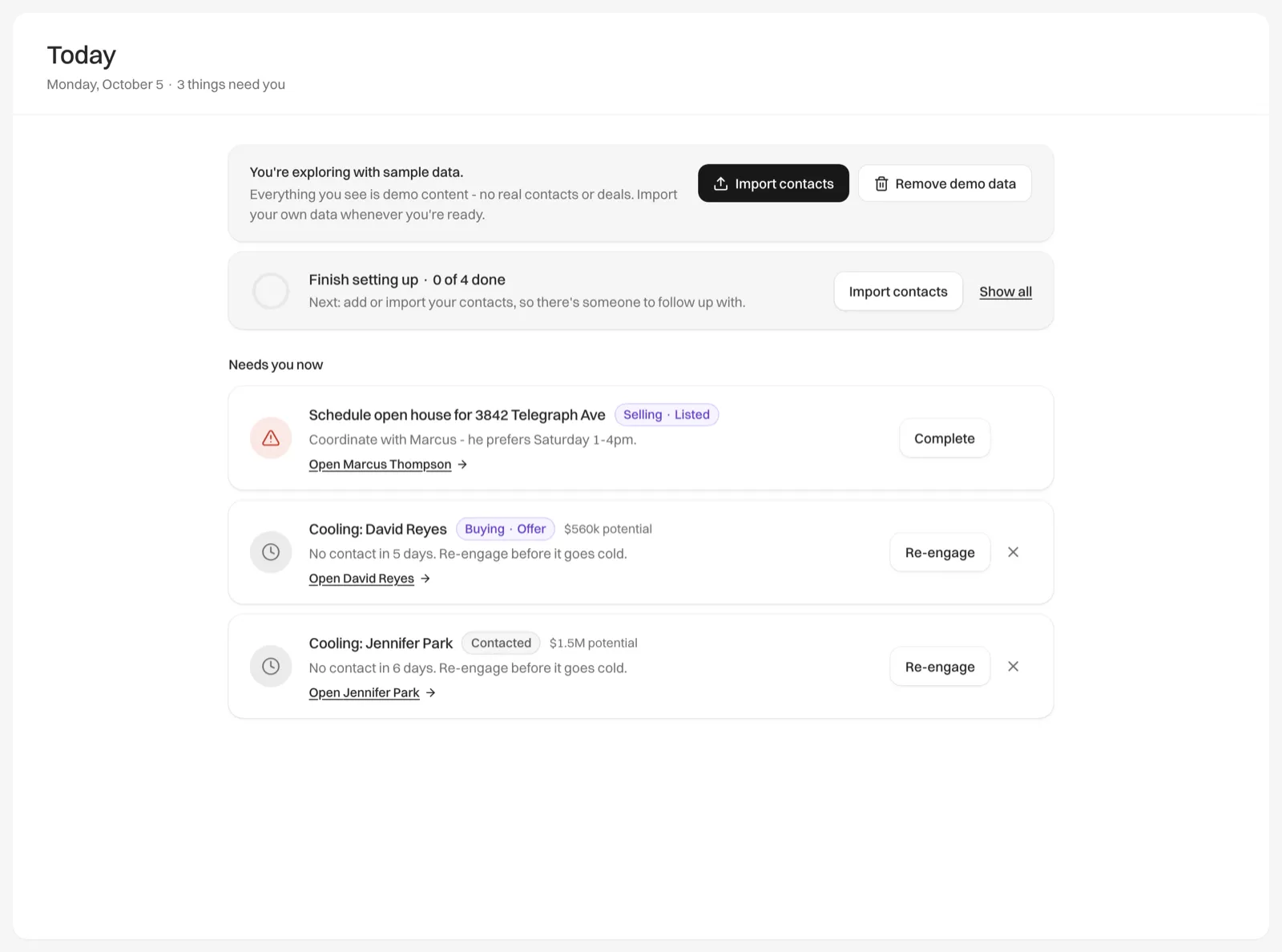Click Remove demo data button
The width and height of the screenshot is (1282, 952).
(945, 184)
